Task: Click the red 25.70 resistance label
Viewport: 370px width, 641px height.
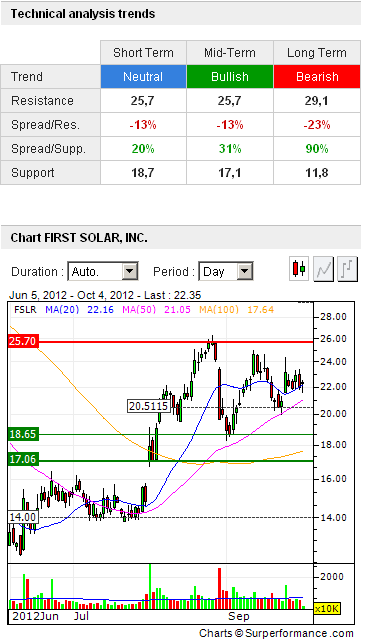Action: coord(23,341)
